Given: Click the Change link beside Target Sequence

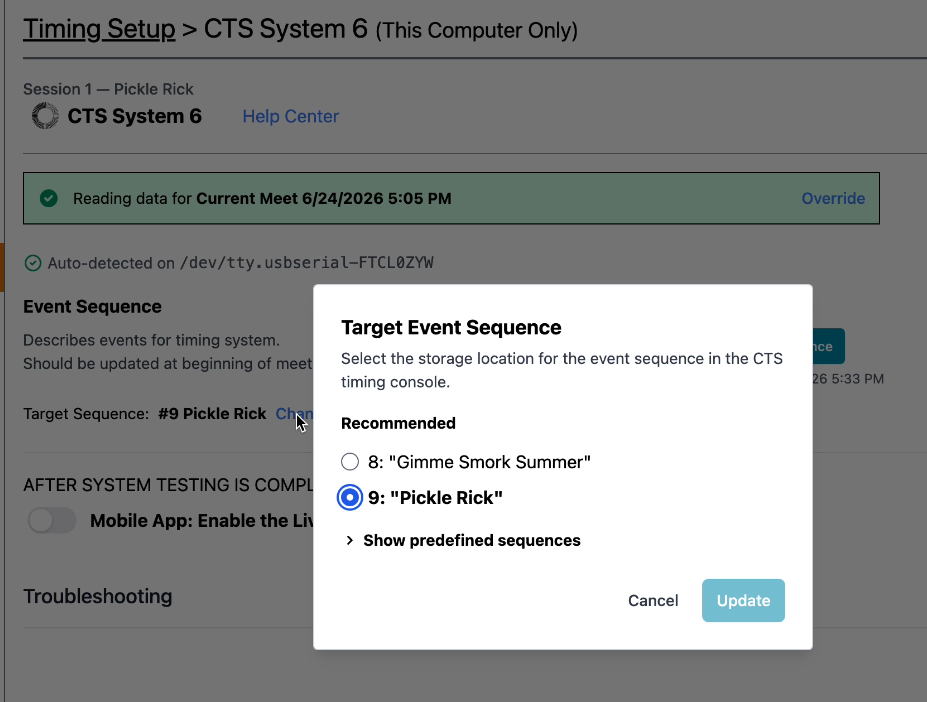Looking at the screenshot, I should 294,413.
